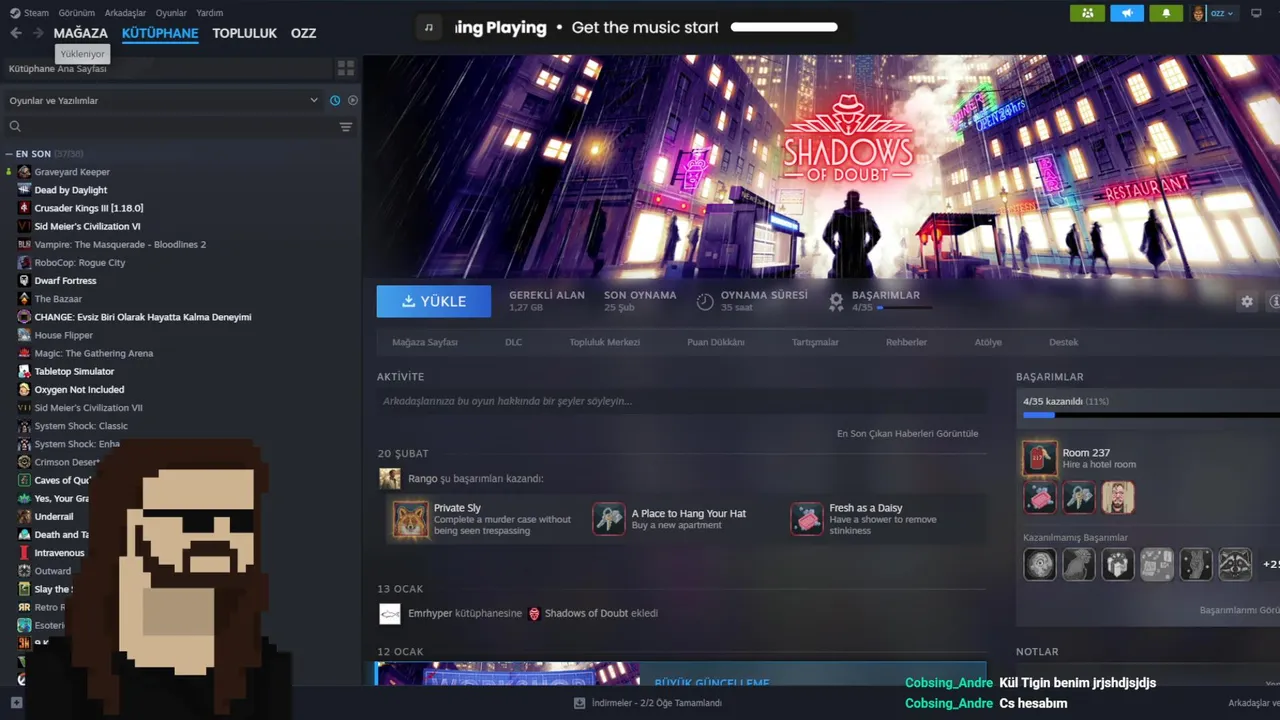Click the locked peace hand achievement icon
The image size is (1280, 720).
click(x=1196, y=564)
